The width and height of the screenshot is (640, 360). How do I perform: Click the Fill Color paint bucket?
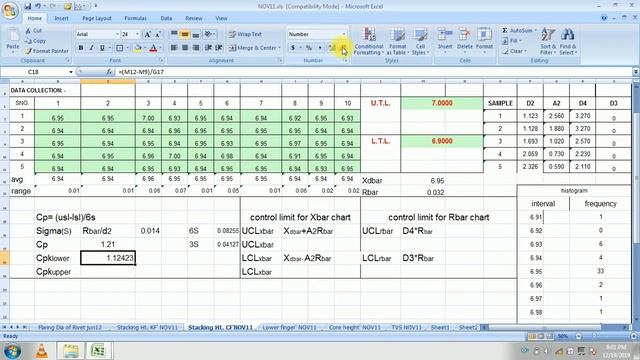[138, 48]
